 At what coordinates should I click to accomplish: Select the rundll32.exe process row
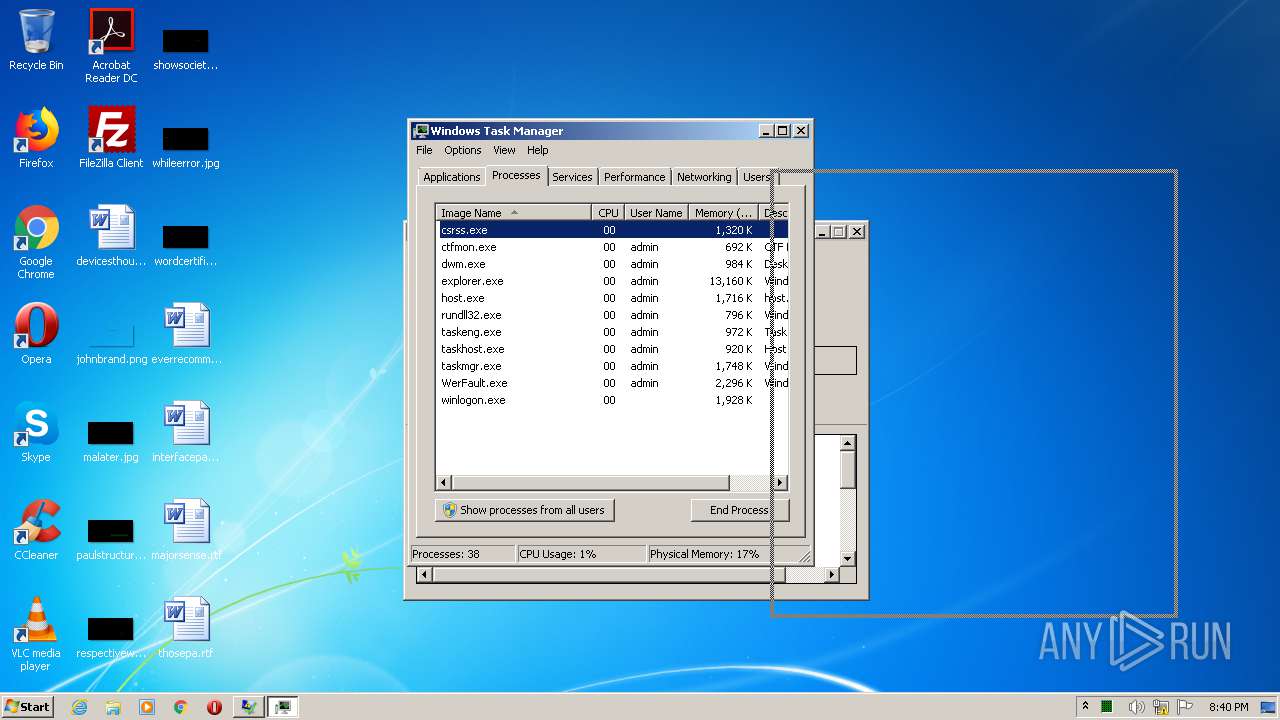[612, 315]
